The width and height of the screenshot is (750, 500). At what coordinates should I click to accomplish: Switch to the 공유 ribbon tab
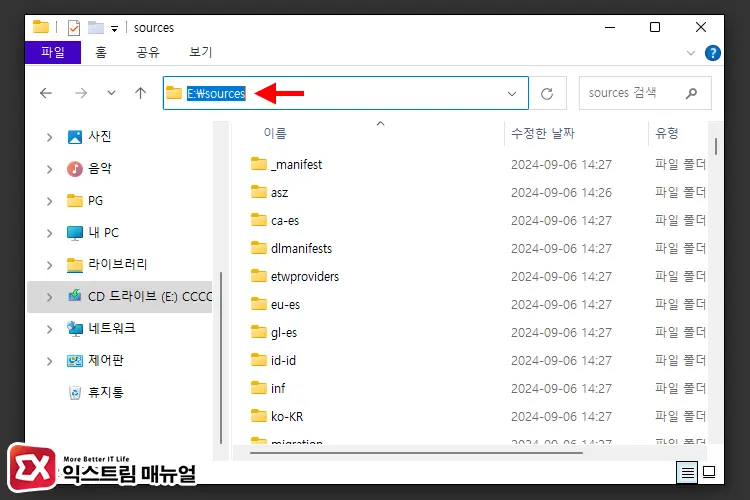pyautogui.click(x=148, y=52)
